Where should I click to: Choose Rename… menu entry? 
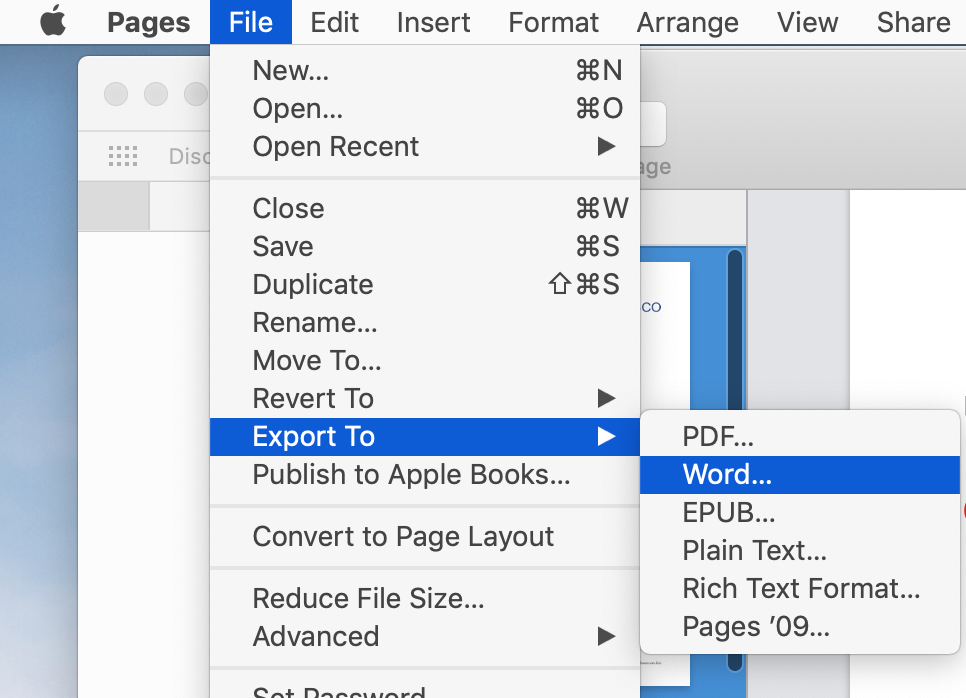[x=425, y=323]
